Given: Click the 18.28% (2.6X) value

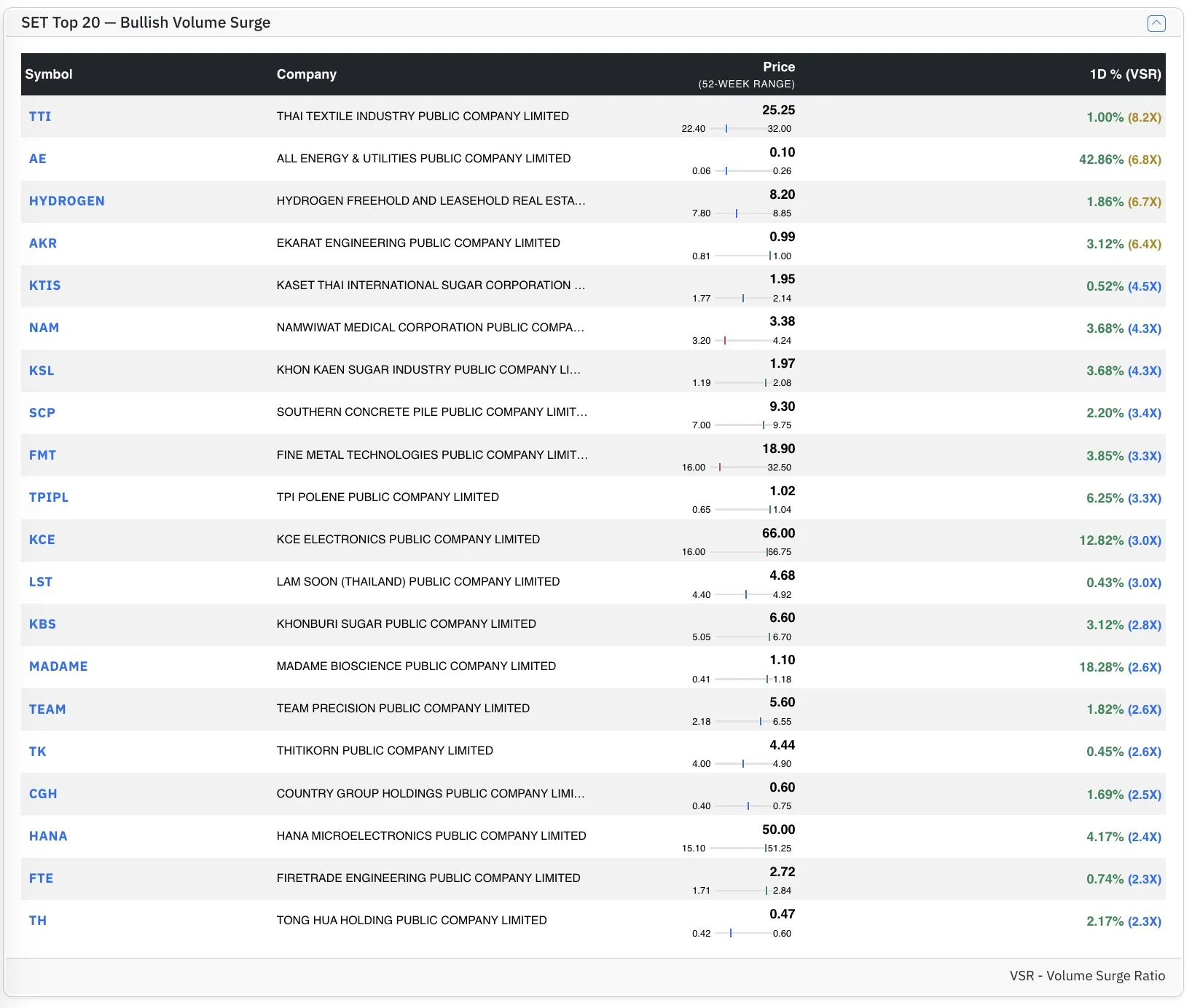Looking at the screenshot, I should tap(1120, 667).
